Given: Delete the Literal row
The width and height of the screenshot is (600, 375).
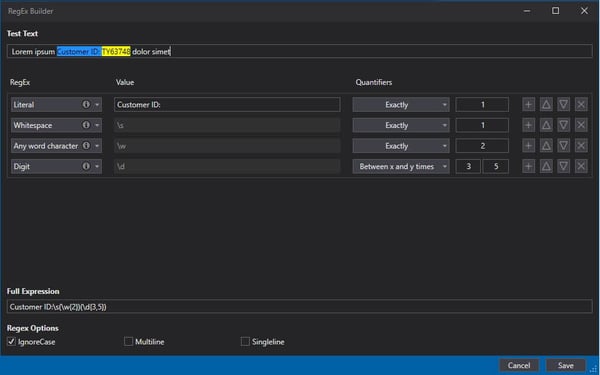Looking at the screenshot, I should 581,104.
